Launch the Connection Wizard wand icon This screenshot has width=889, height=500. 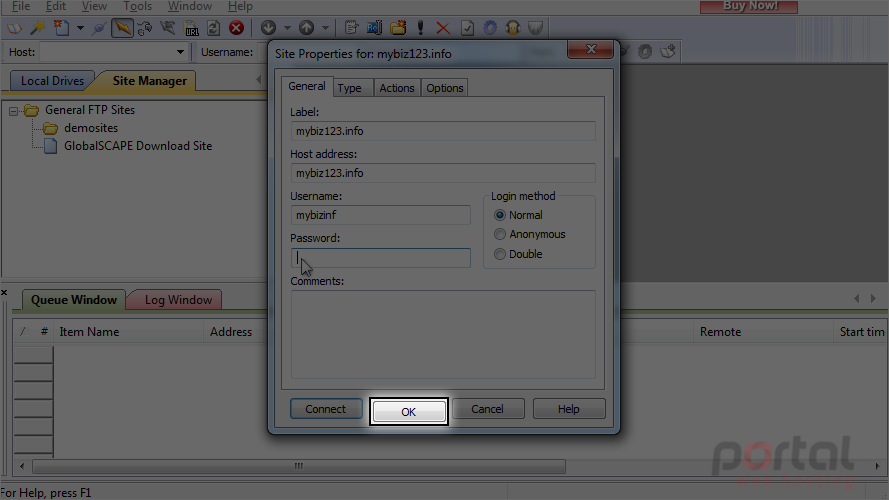coord(37,27)
